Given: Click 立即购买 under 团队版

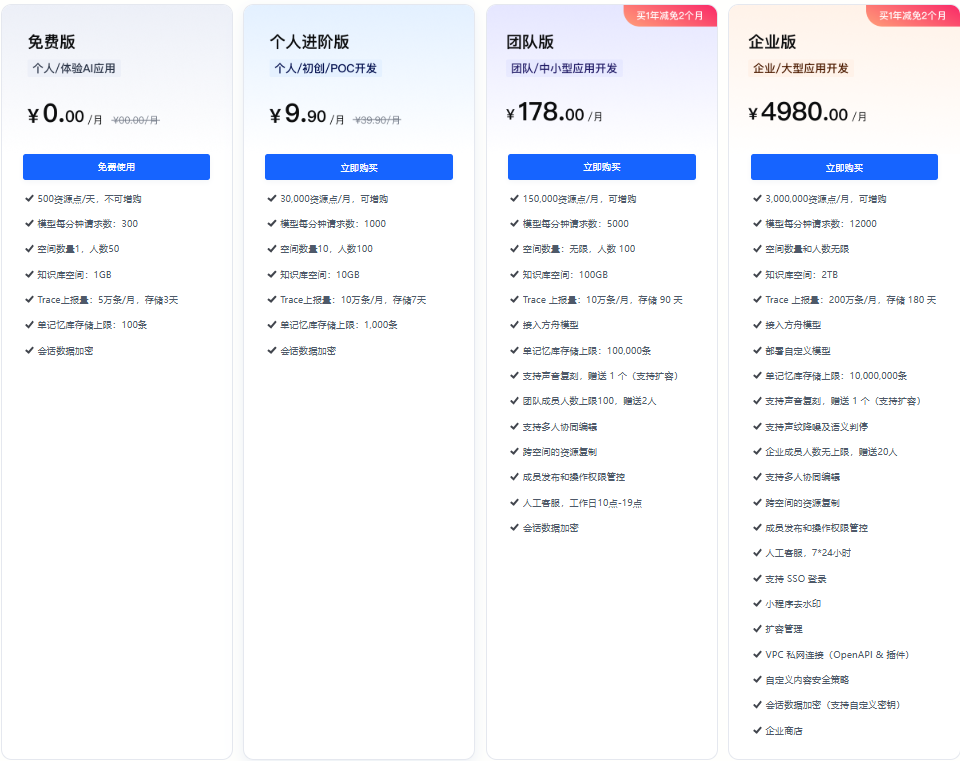Looking at the screenshot, I should point(602,167).
